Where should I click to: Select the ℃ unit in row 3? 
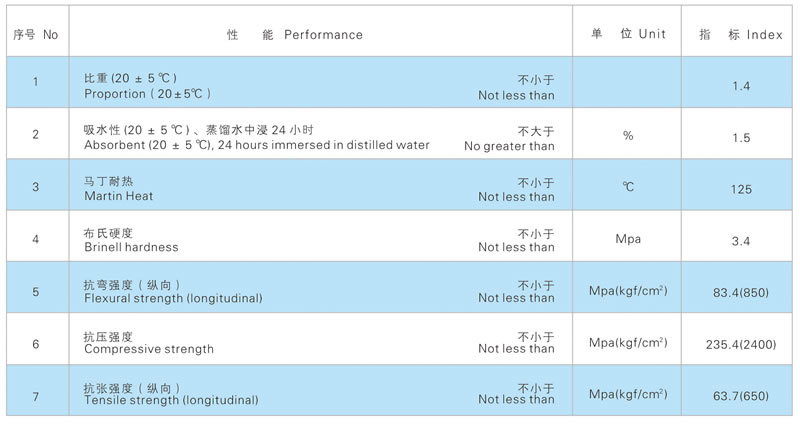[628, 187]
